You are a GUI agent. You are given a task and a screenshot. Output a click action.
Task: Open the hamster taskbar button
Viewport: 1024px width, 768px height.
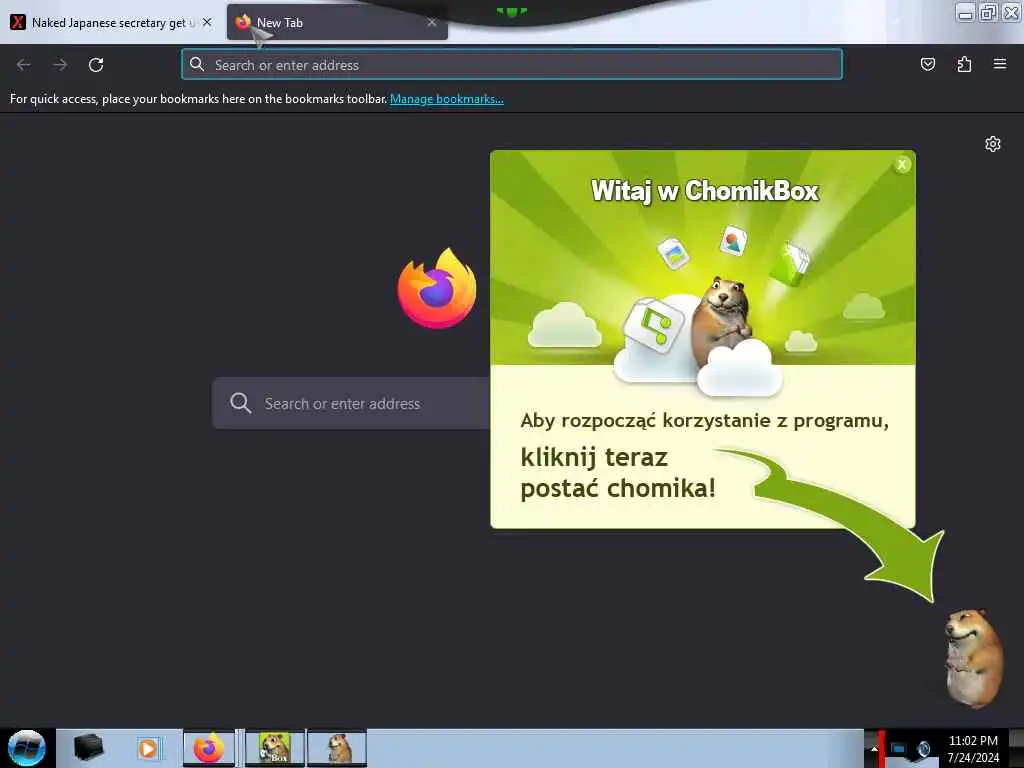337,748
